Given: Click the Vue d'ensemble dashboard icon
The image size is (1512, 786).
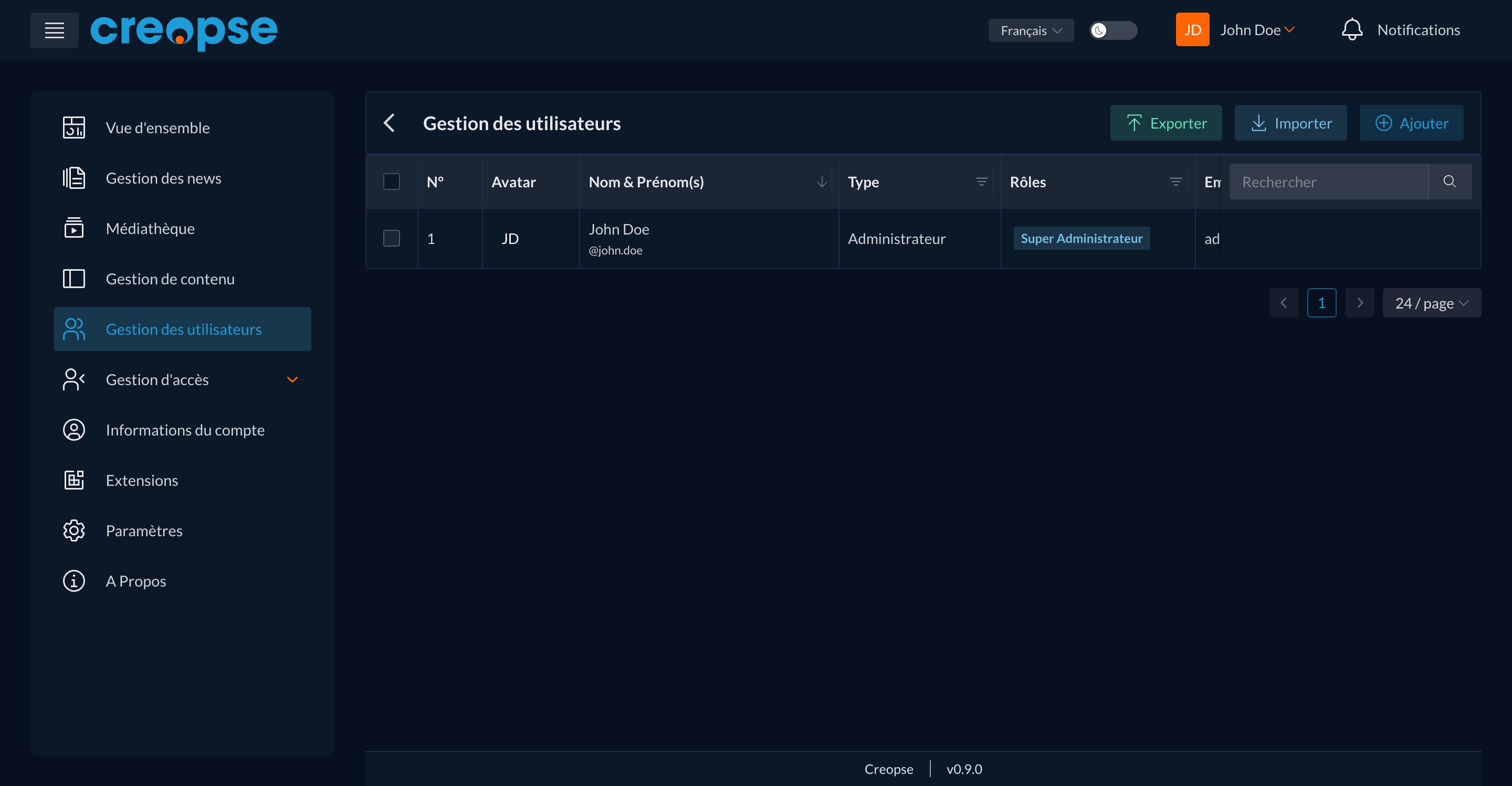Looking at the screenshot, I should pyautogui.click(x=74, y=128).
